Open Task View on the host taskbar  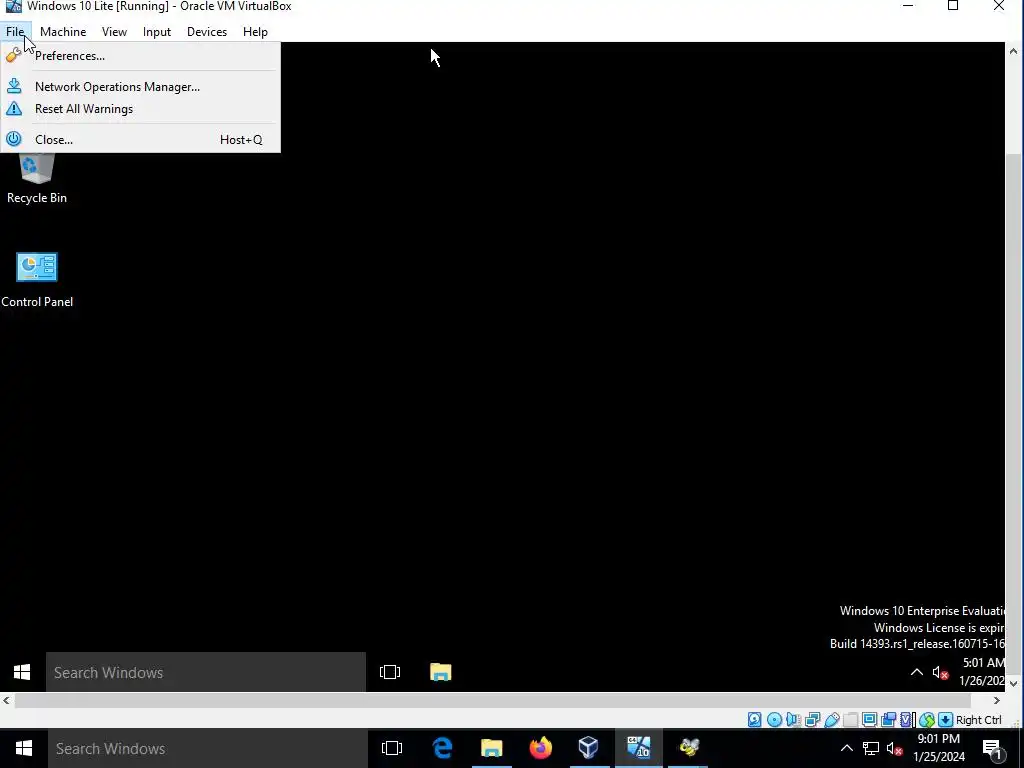[392, 748]
